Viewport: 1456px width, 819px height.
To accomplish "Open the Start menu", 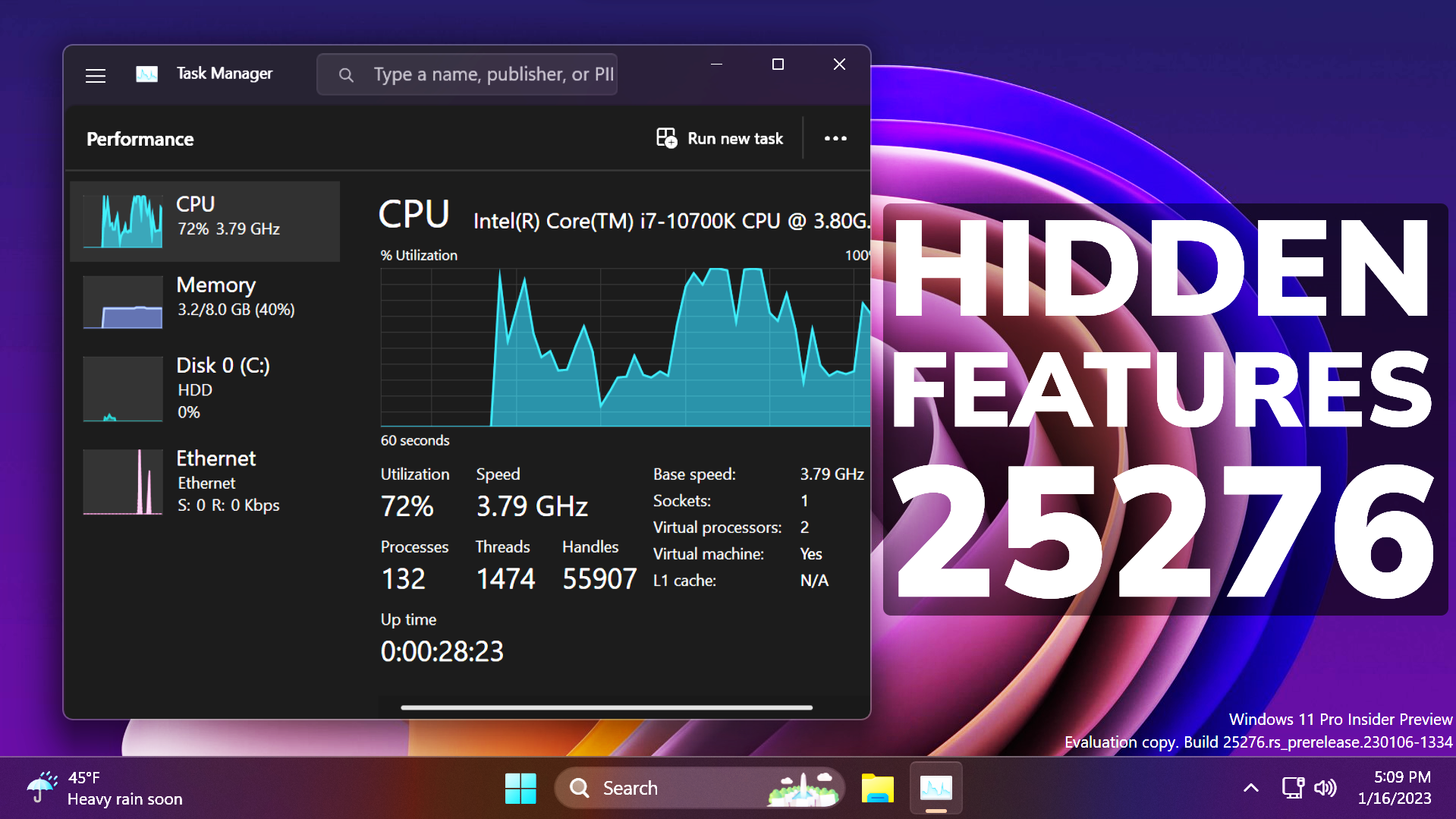I will pyautogui.click(x=520, y=788).
